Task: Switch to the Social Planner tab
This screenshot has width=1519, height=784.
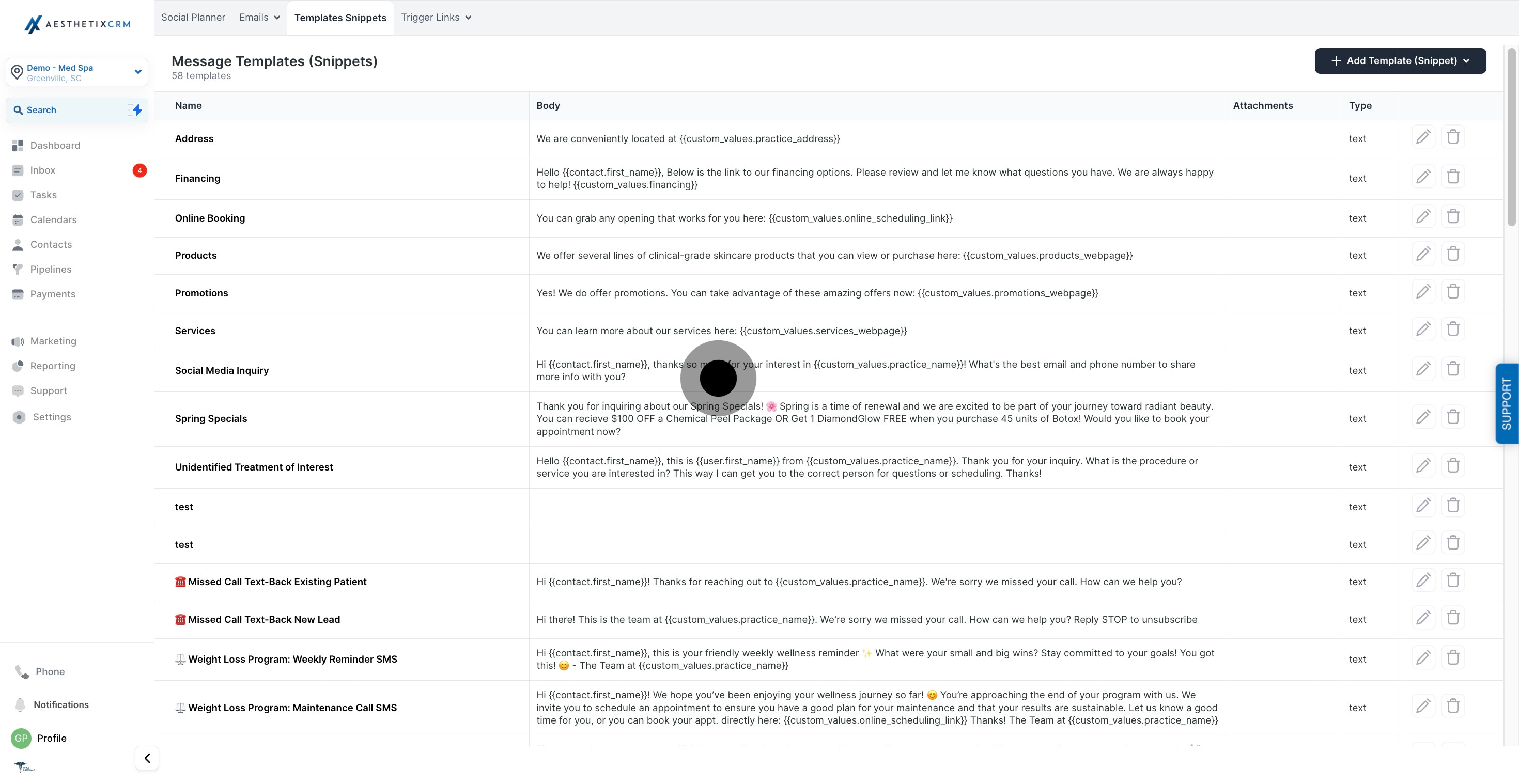Action: pyautogui.click(x=192, y=17)
